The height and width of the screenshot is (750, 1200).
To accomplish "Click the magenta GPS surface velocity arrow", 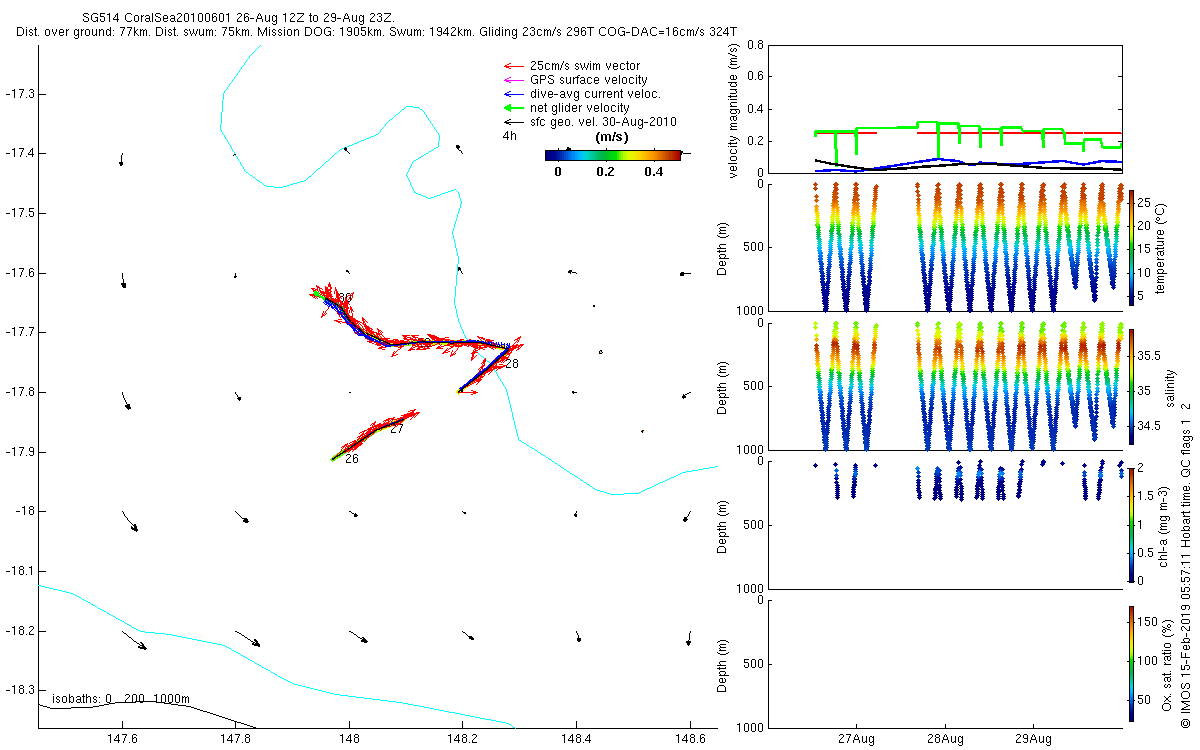I will (512, 80).
